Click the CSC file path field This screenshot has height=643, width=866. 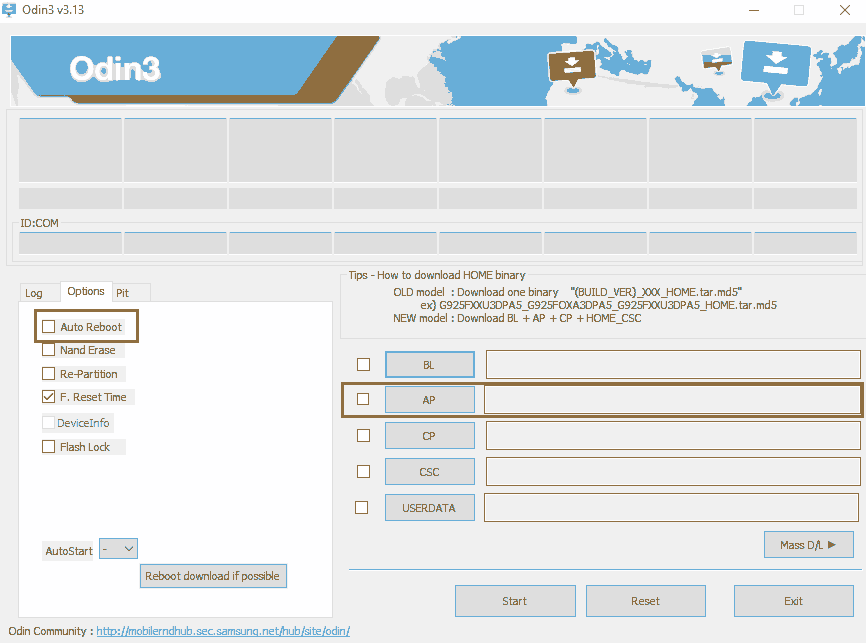673,471
